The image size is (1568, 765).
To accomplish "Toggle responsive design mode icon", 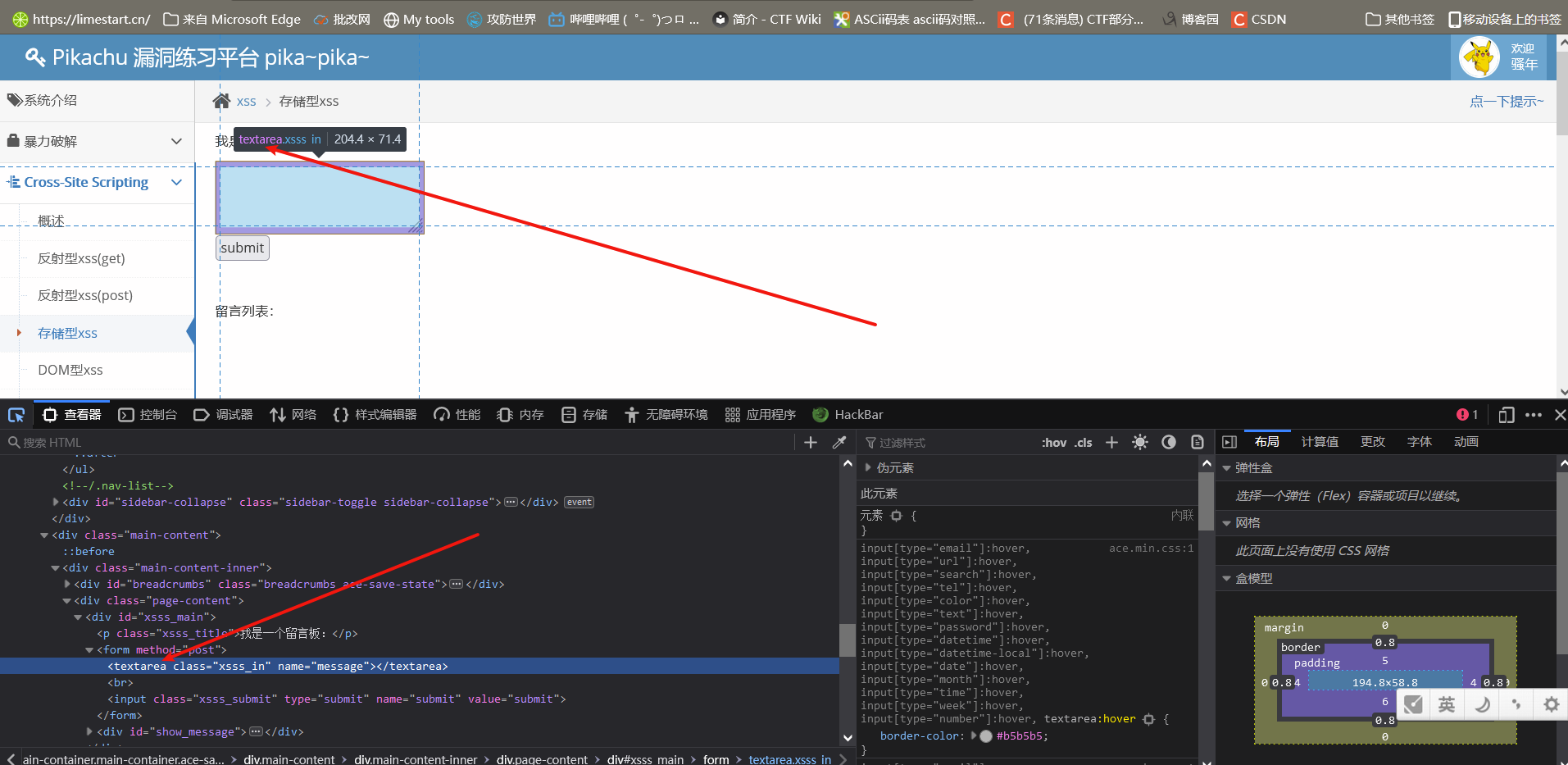I will (1507, 415).
